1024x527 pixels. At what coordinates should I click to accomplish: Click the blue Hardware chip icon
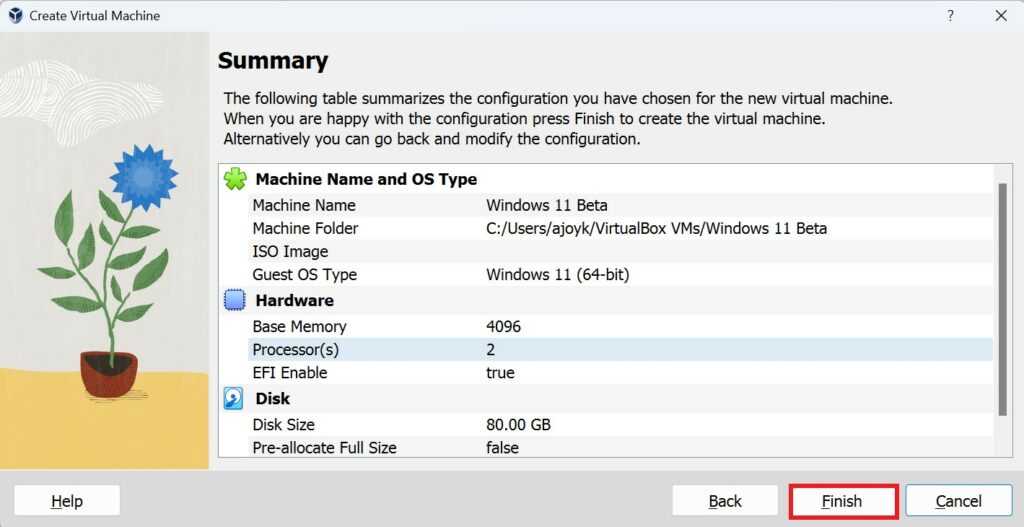234,300
